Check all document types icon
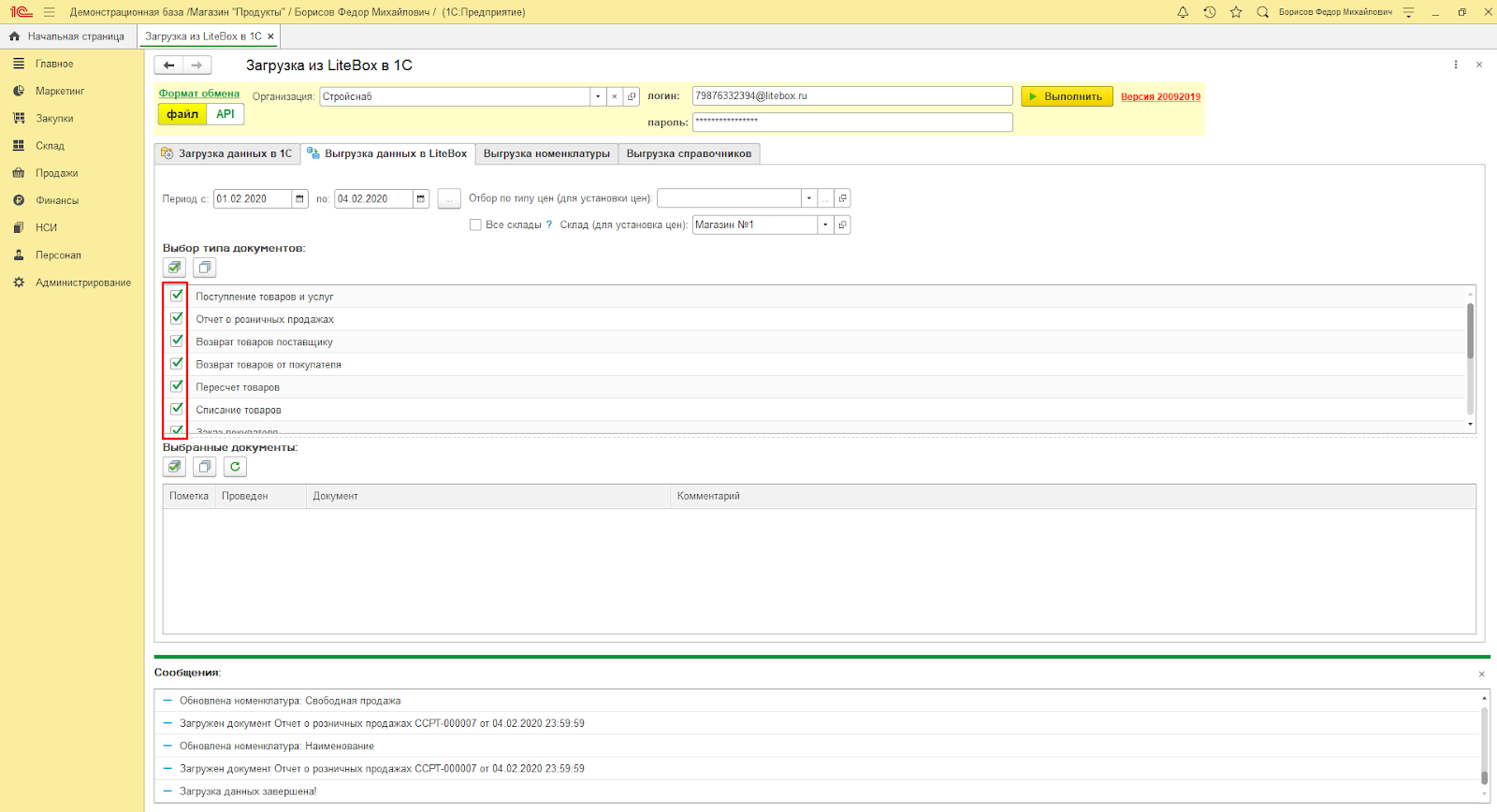Image resolution: width=1497 pixels, height=812 pixels. 175,268
